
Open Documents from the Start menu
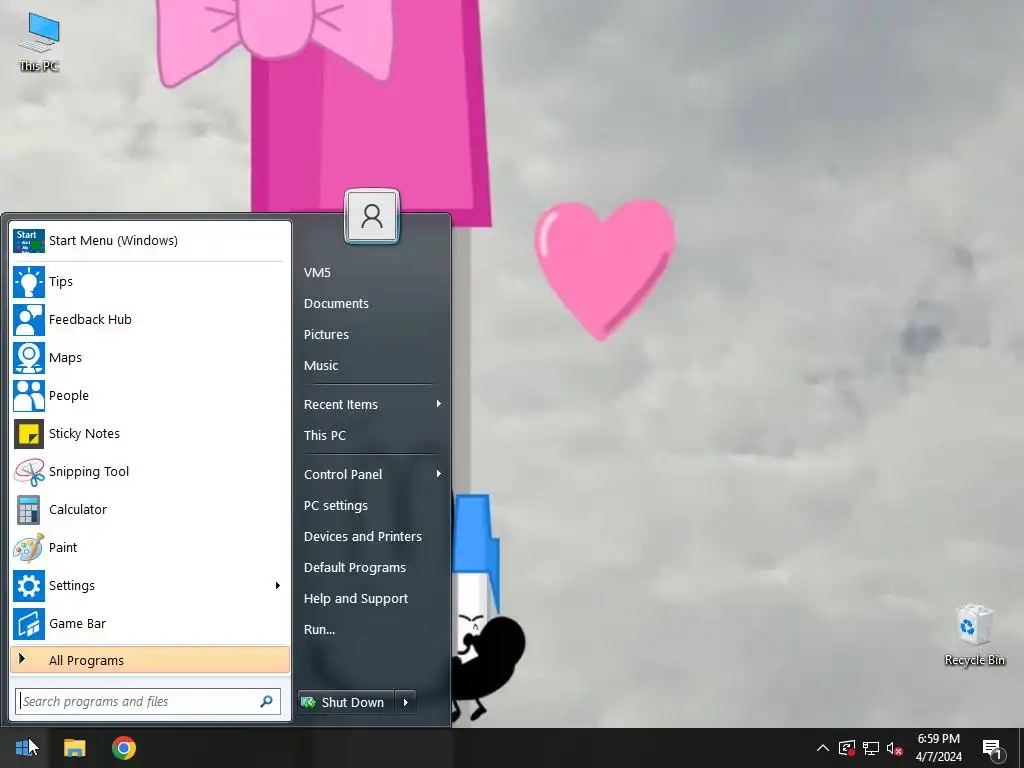[x=336, y=304]
